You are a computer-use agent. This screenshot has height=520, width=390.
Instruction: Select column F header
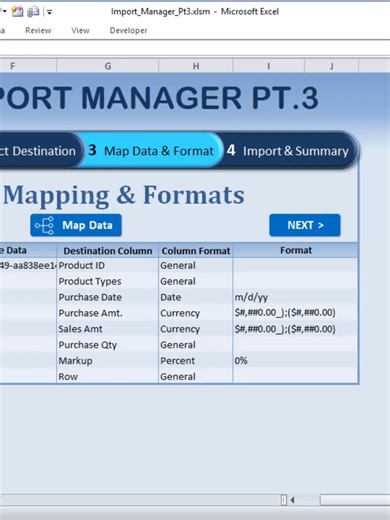point(28,66)
